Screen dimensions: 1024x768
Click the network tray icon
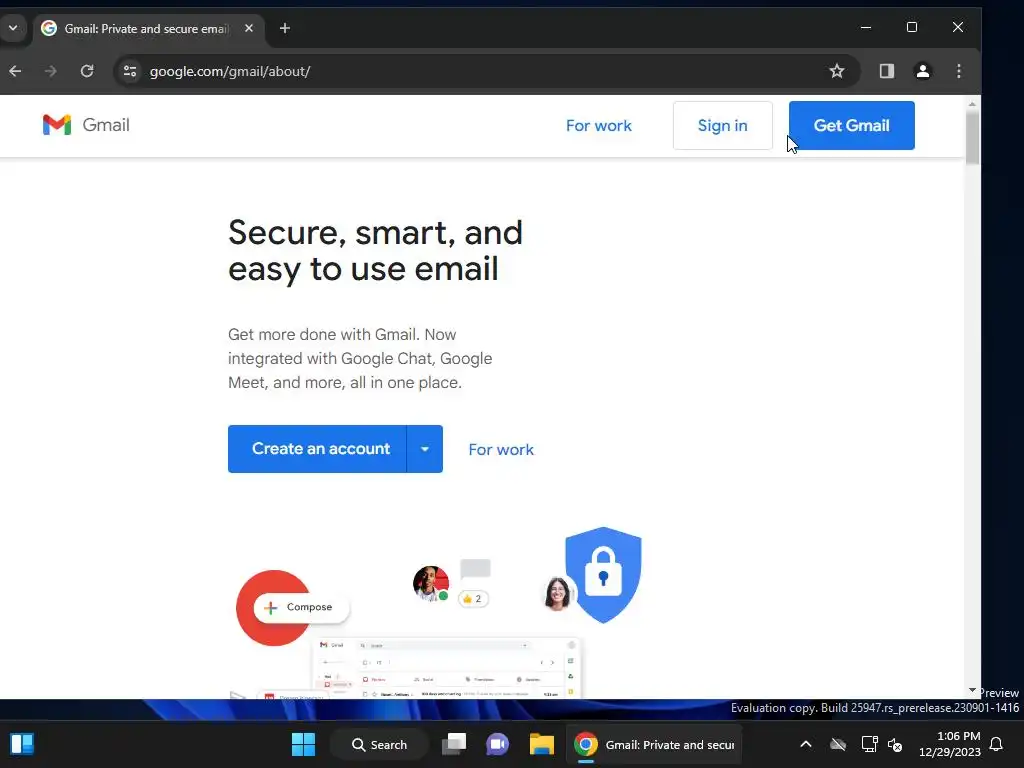[869, 744]
